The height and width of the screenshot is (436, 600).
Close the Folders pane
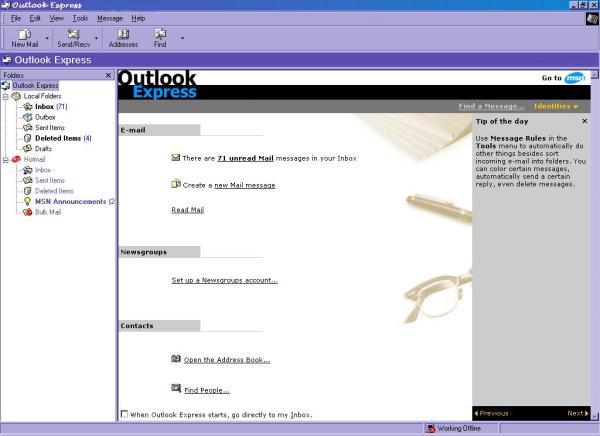click(108, 75)
